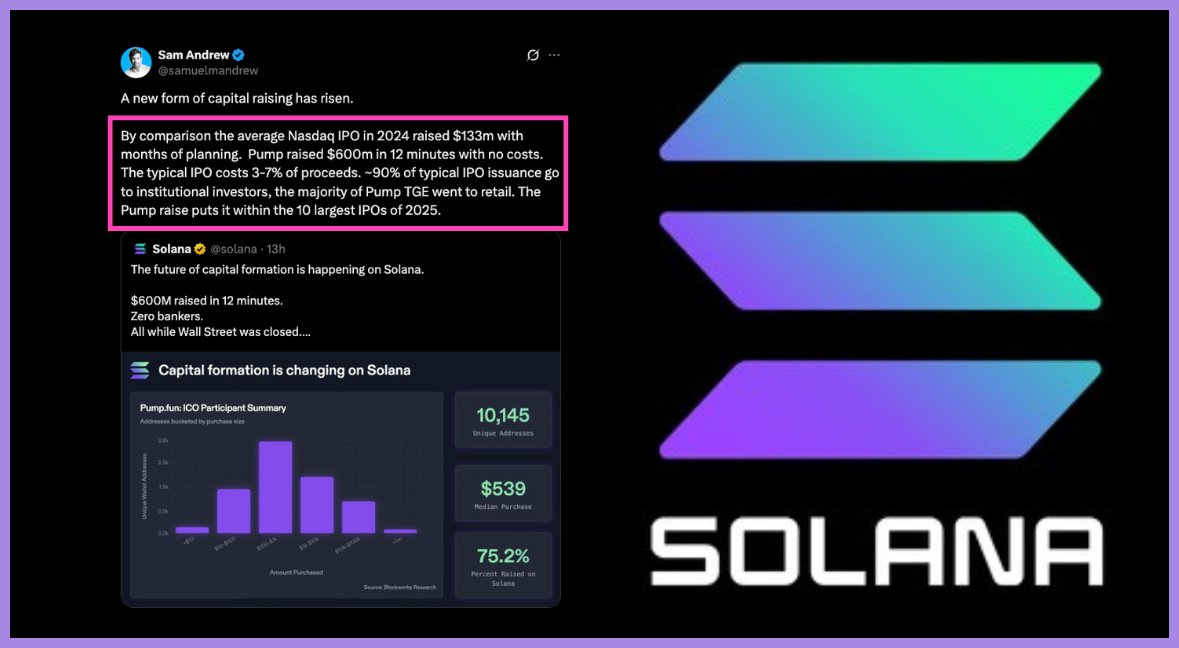Click the large SOLANA wordmark
Viewport: 1179px width, 648px height.
(877, 551)
